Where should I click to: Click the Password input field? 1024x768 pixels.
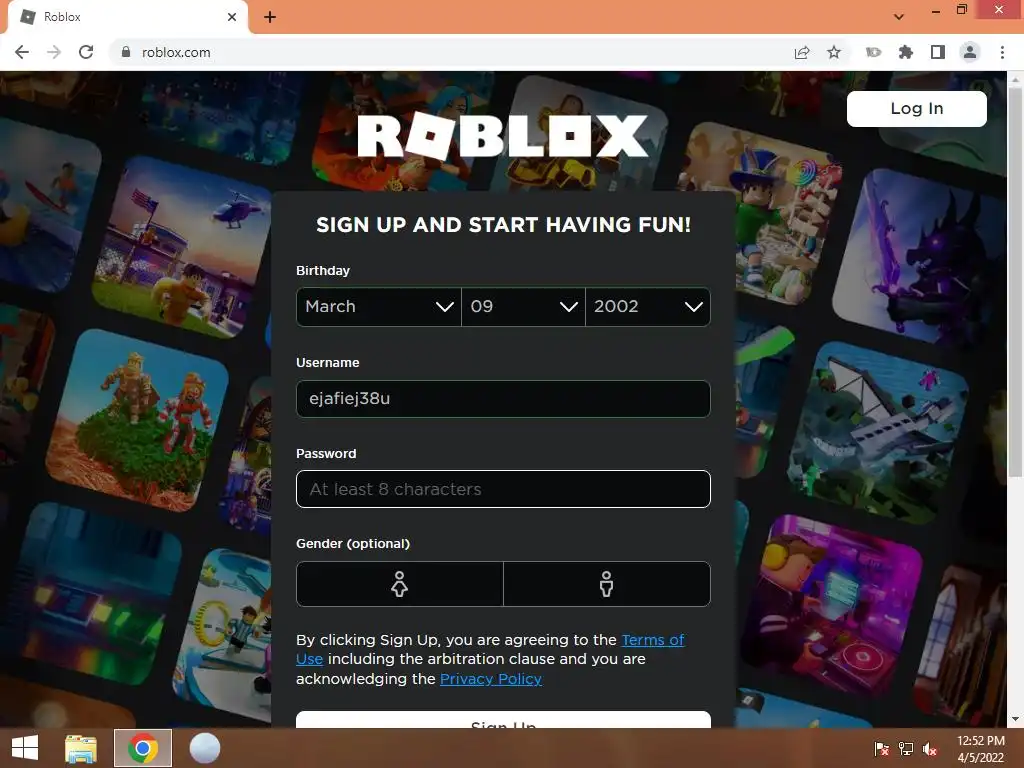[503, 489]
